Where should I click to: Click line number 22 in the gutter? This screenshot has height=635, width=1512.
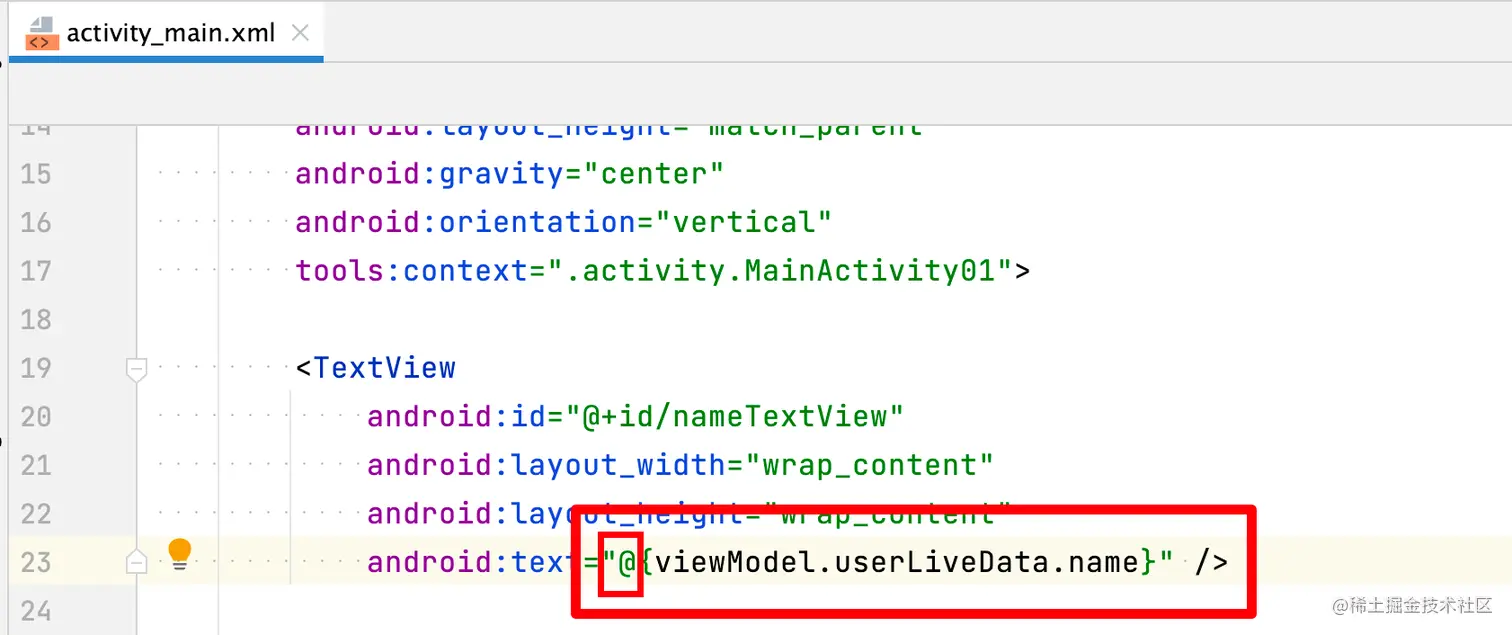pyautogui.click(x=35, y=514)
